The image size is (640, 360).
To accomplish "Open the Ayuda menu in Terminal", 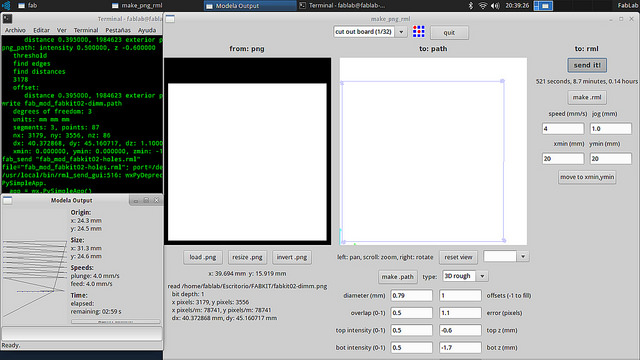I will coord(147,30).
